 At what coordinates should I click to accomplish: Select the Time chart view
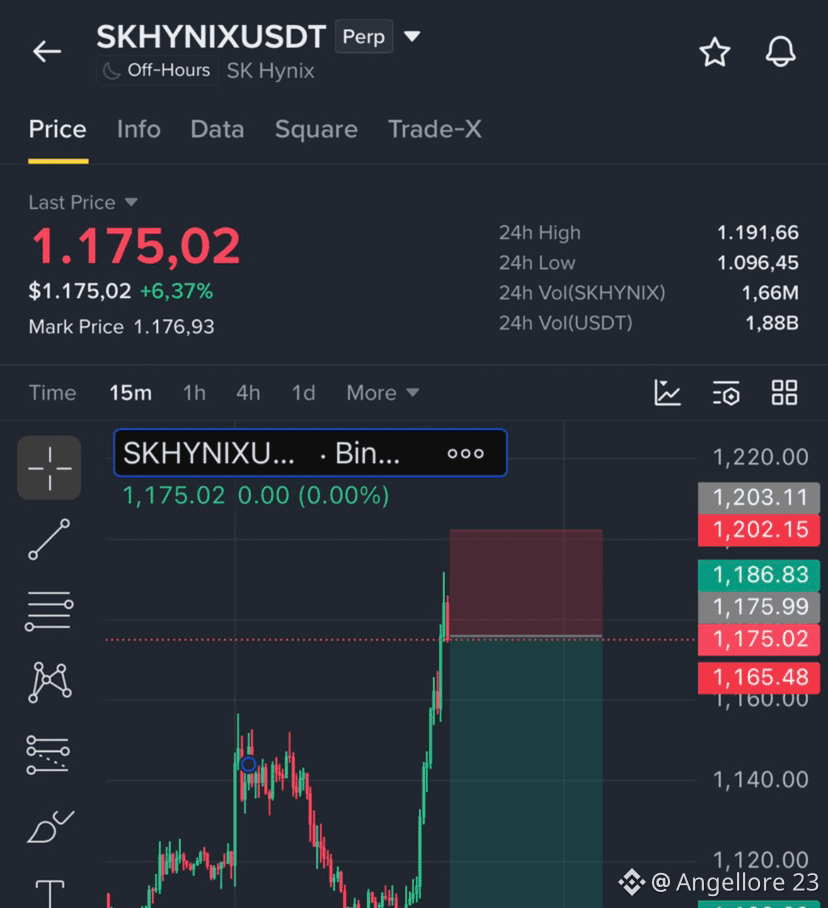point(53,393)
